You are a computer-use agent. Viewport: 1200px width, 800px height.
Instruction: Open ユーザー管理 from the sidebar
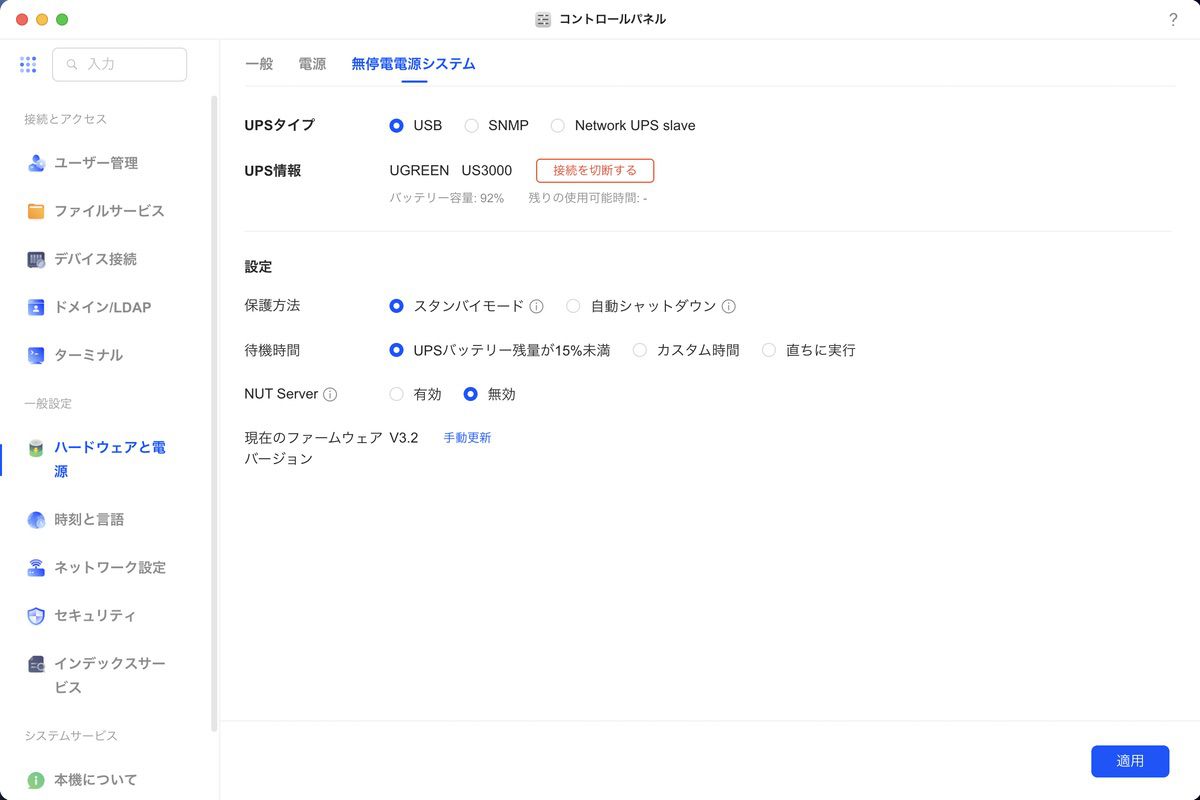pyautogui.click(x=95, y=163)
